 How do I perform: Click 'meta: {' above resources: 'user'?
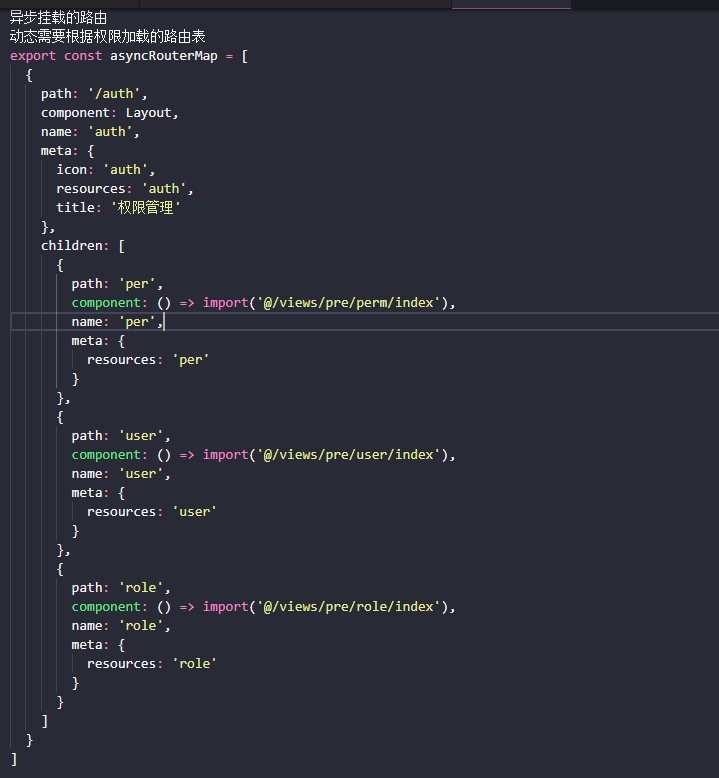98,493
